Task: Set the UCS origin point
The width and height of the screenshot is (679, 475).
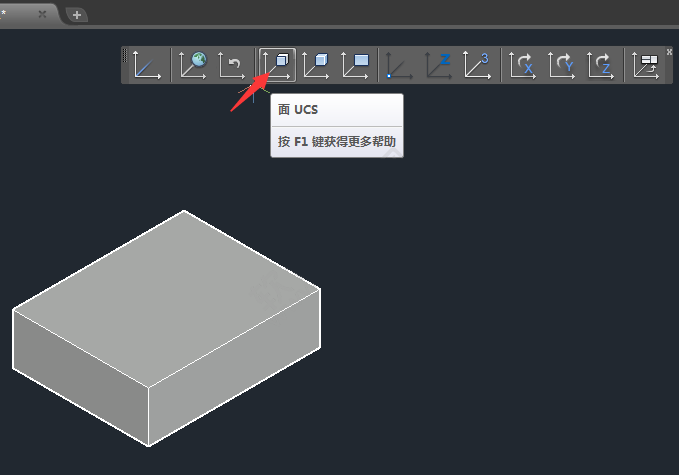Action: click(399, 65)
